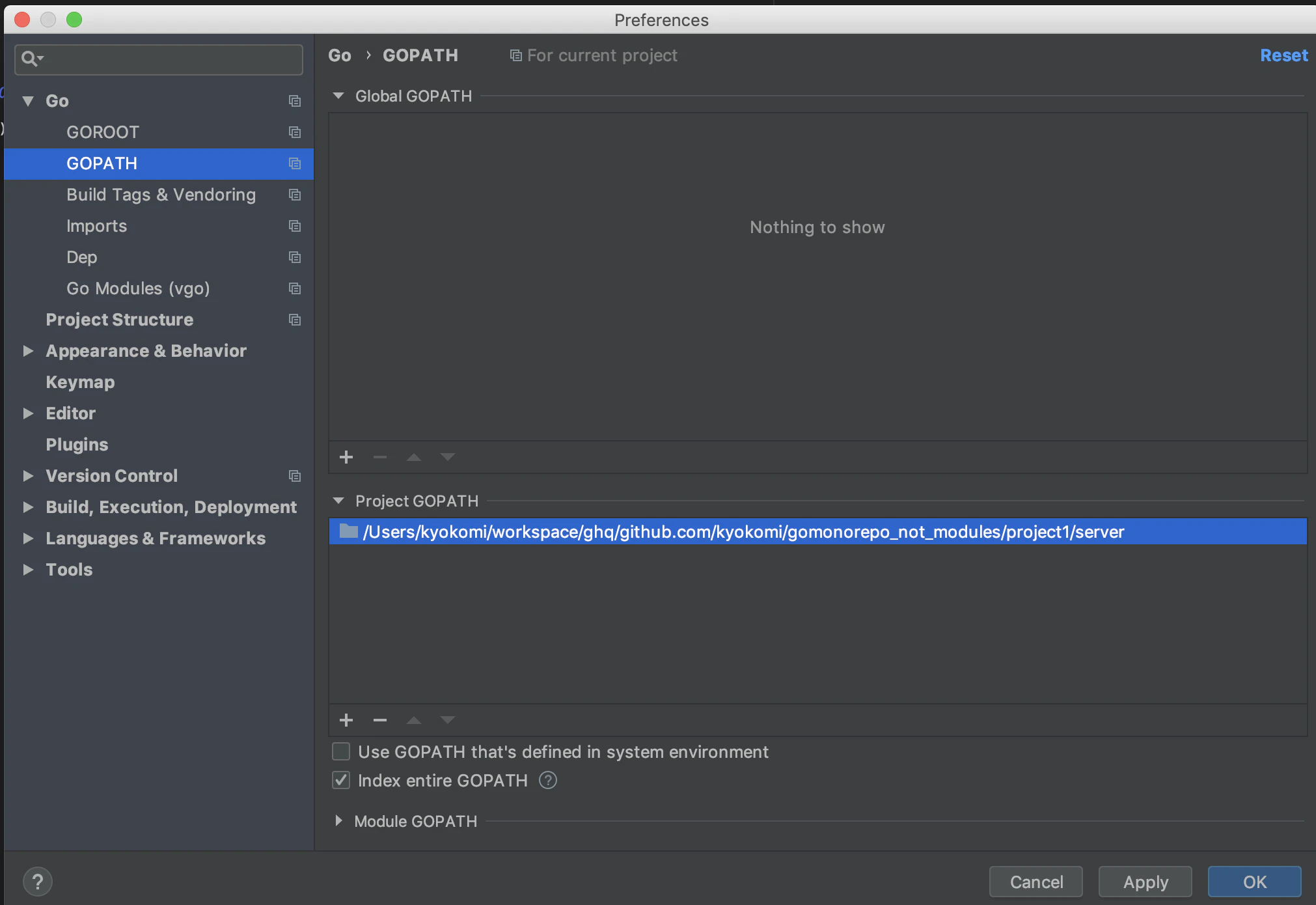The image size is (1316, 905).
Task: Expand Appearance & Behavior settings
Action: [x=28, y=351]
